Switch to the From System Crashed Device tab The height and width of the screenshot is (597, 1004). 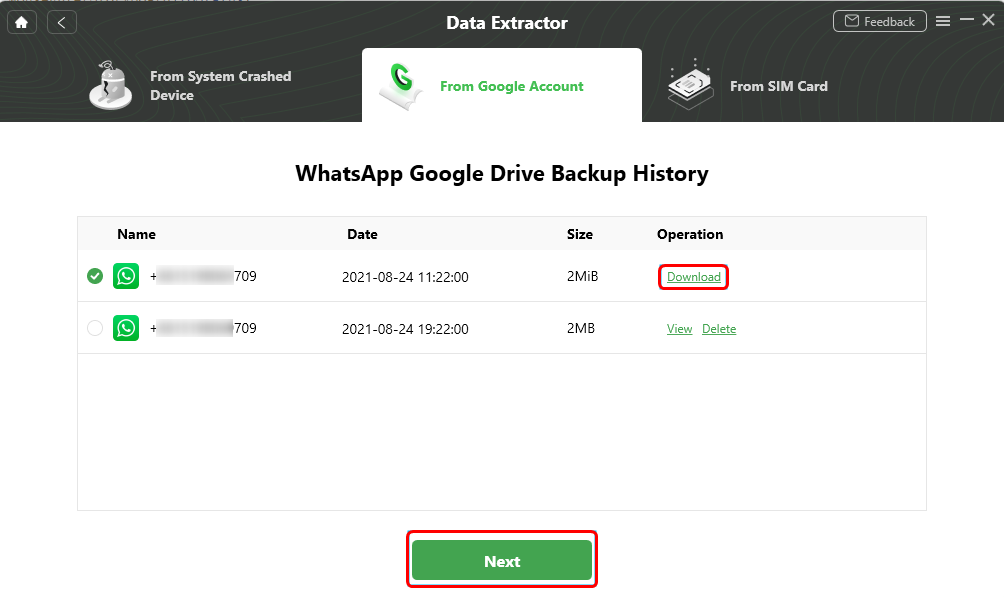coord(220,86)
